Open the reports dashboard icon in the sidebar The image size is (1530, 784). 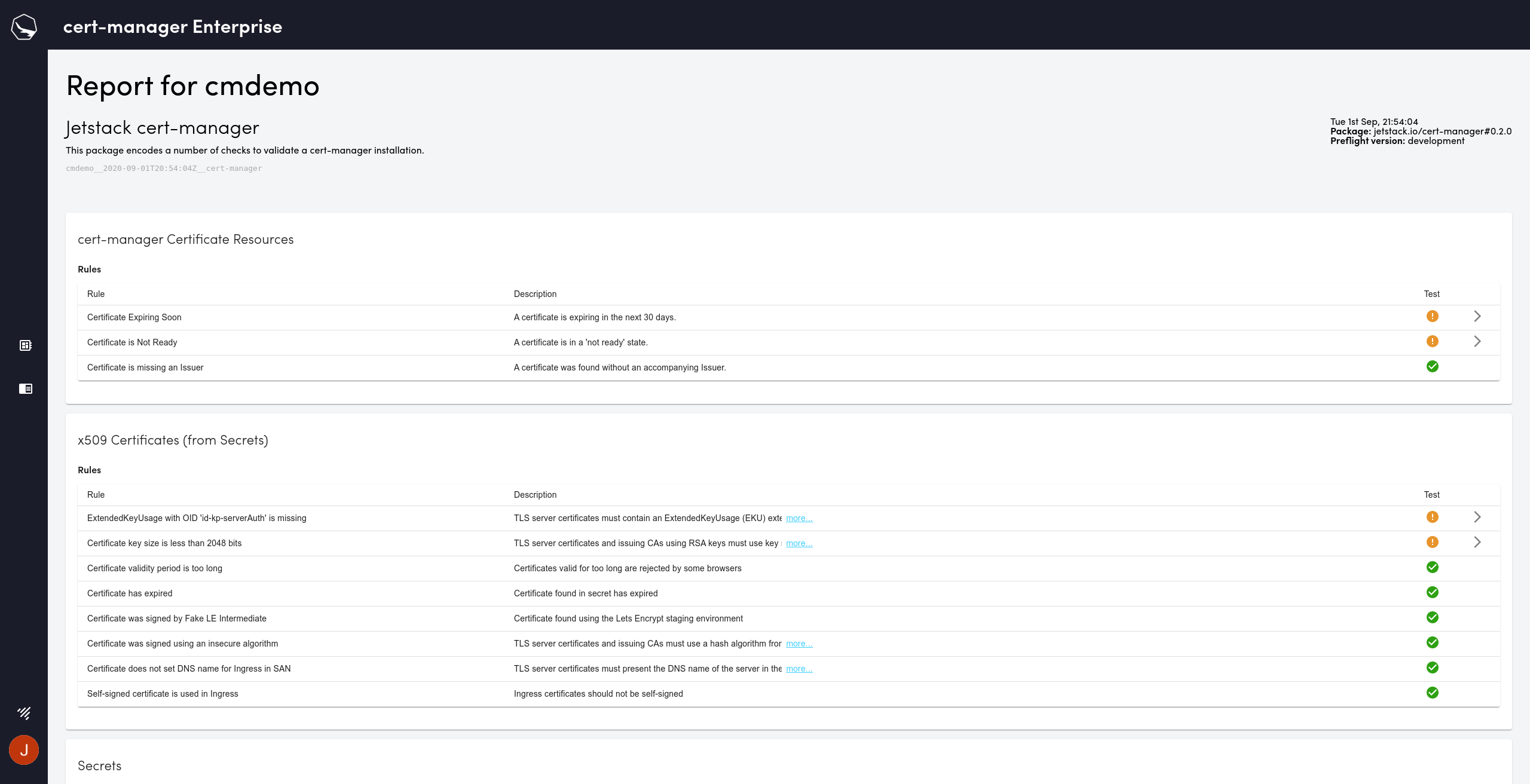pos(25,345)
